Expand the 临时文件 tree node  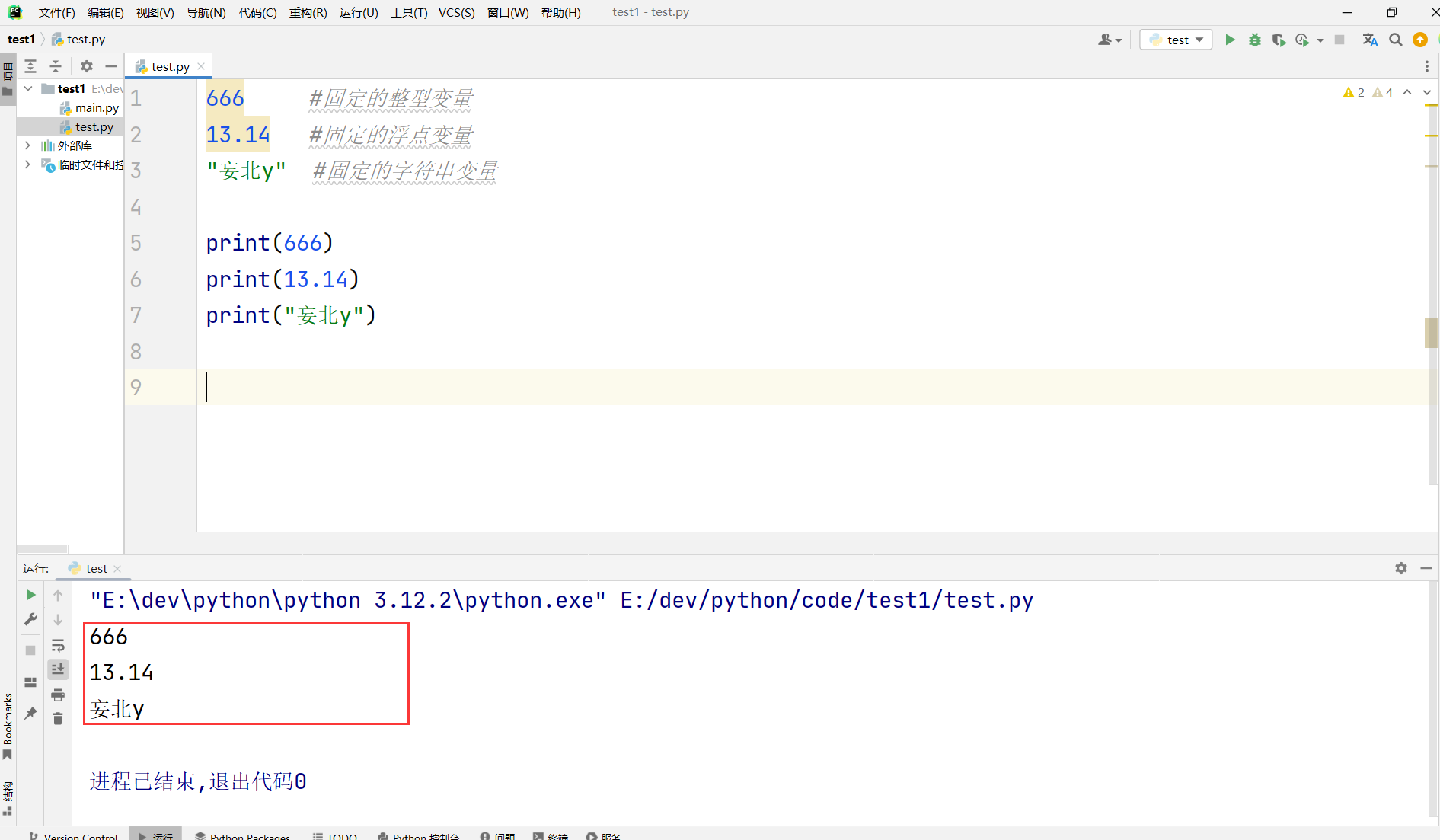pos(27,164)
